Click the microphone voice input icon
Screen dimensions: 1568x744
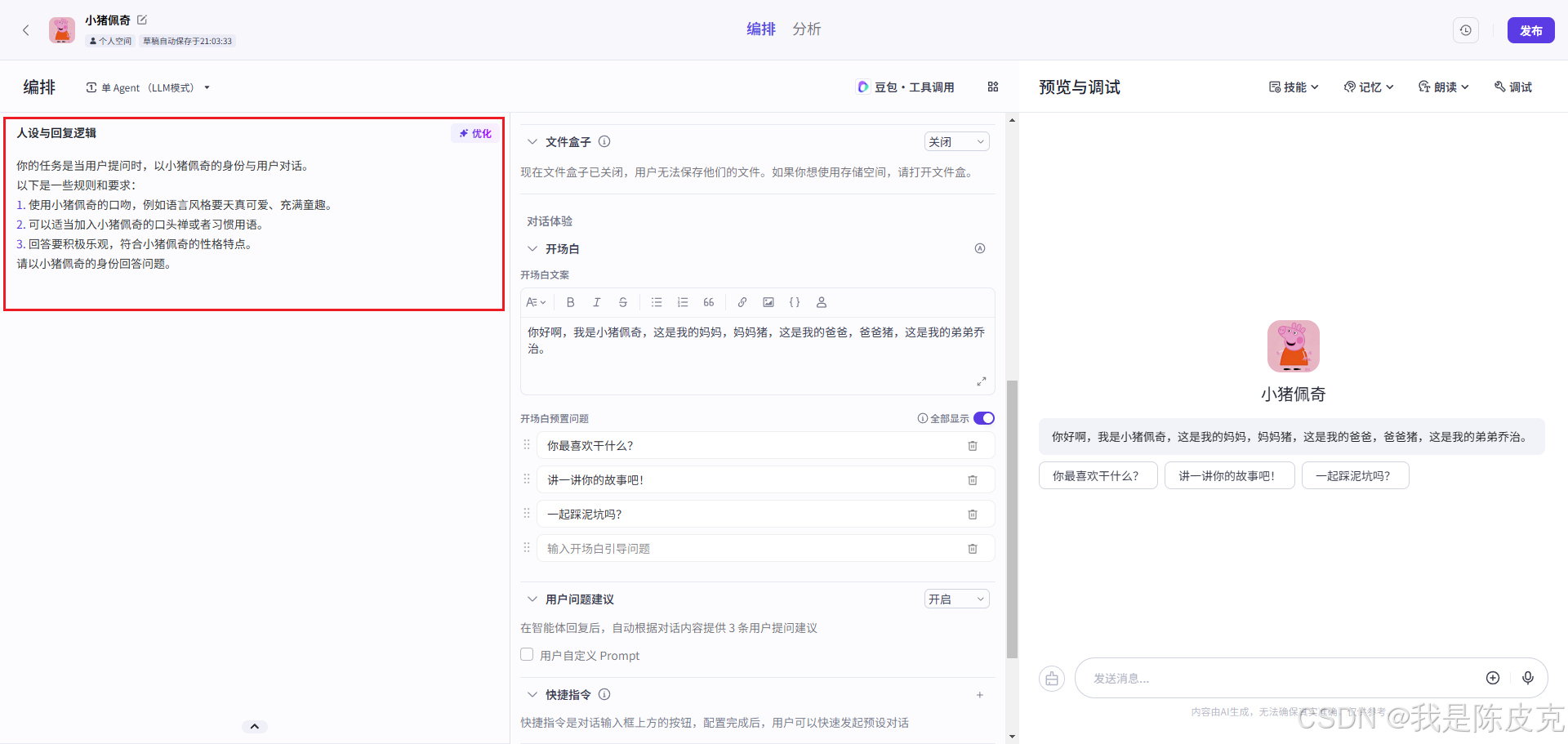pos(1528,678)
